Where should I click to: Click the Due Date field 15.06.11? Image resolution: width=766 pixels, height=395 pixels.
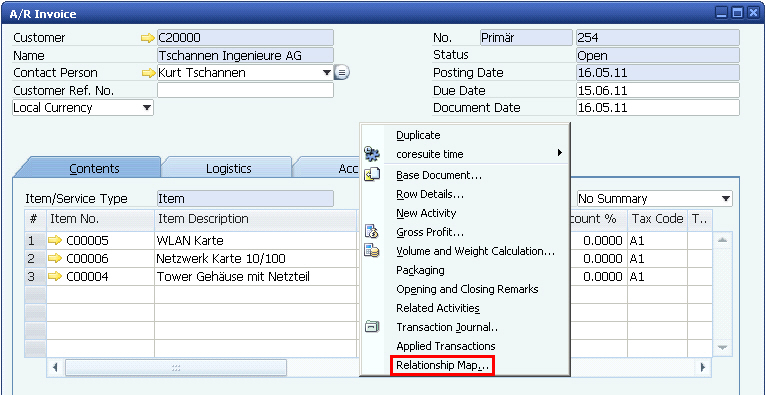(x=658, y=90)
